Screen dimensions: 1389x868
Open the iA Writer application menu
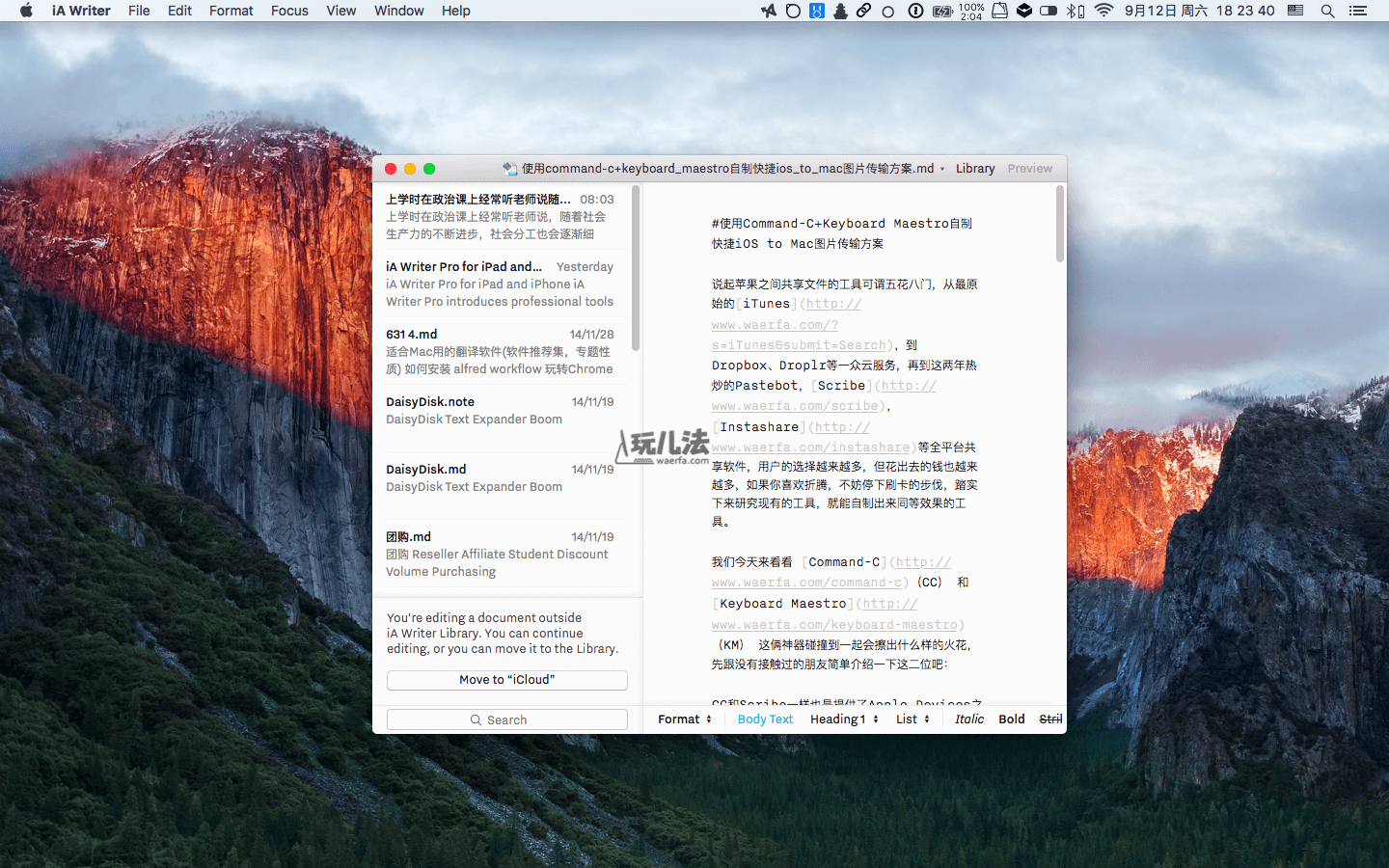(x=81, y=11)
